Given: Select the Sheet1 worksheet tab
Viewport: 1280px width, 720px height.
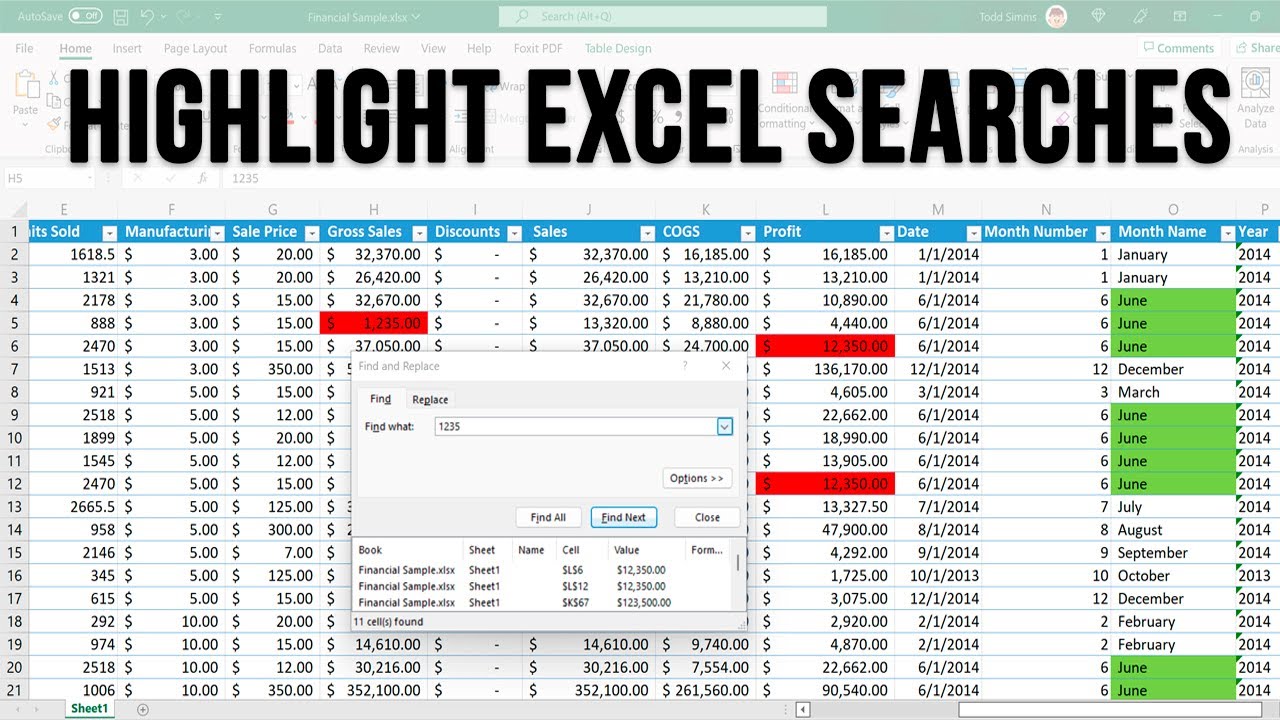Looking at the screenshot, I should (90, 709).
